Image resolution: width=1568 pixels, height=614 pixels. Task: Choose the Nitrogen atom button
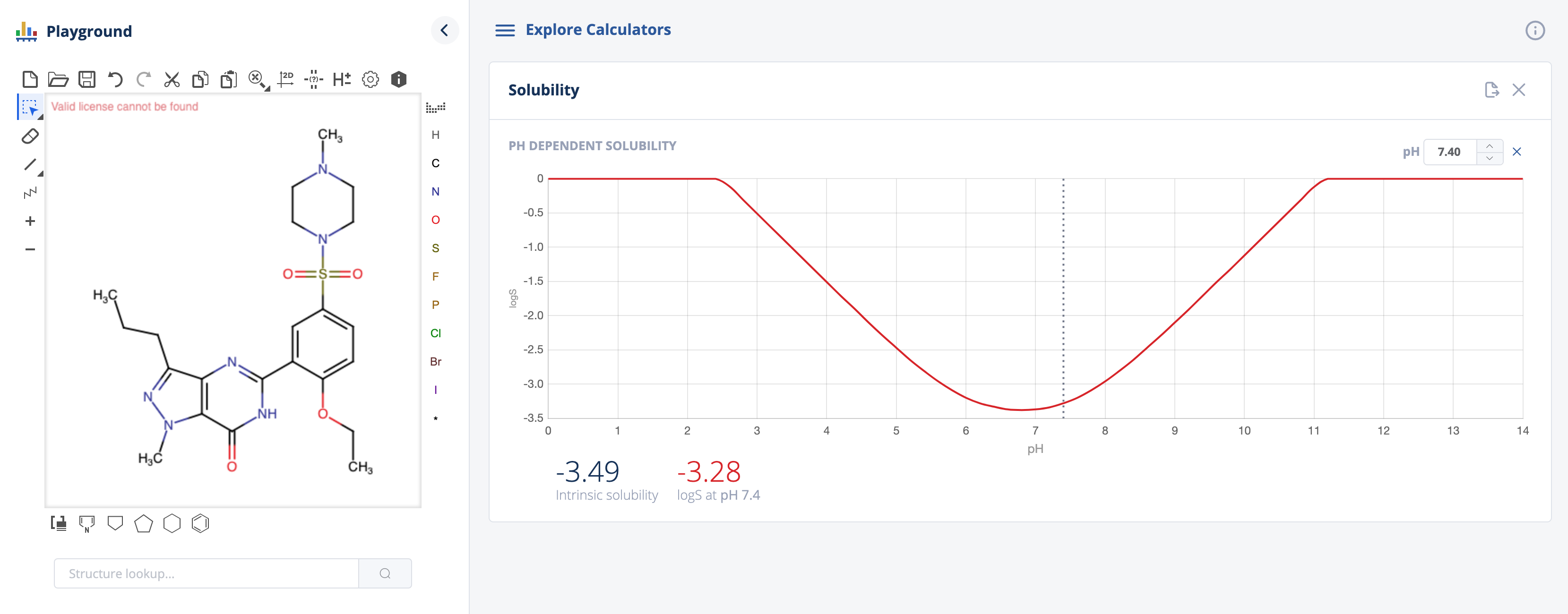[435, 192]
